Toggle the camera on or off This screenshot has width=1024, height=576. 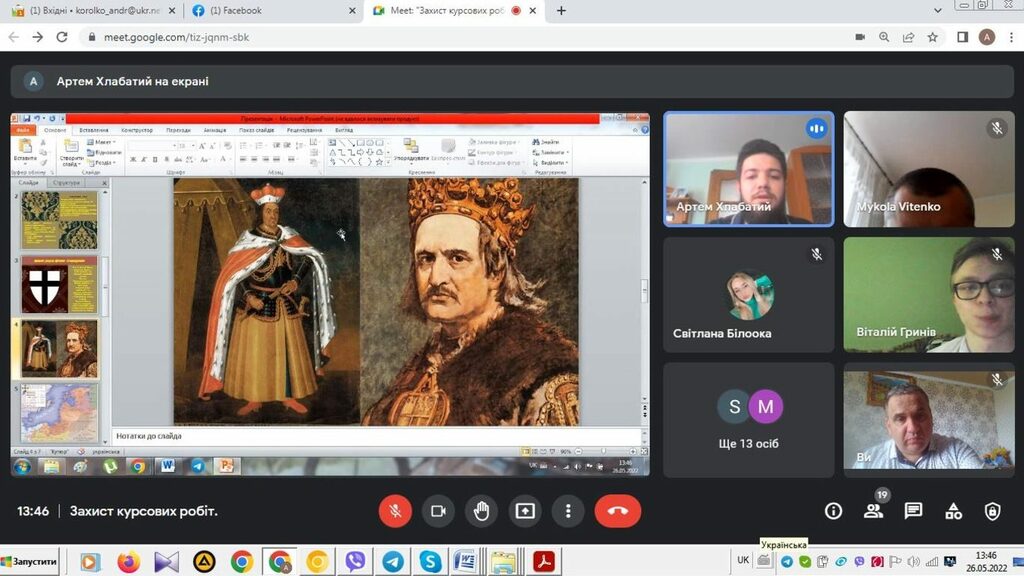[438, 511]
